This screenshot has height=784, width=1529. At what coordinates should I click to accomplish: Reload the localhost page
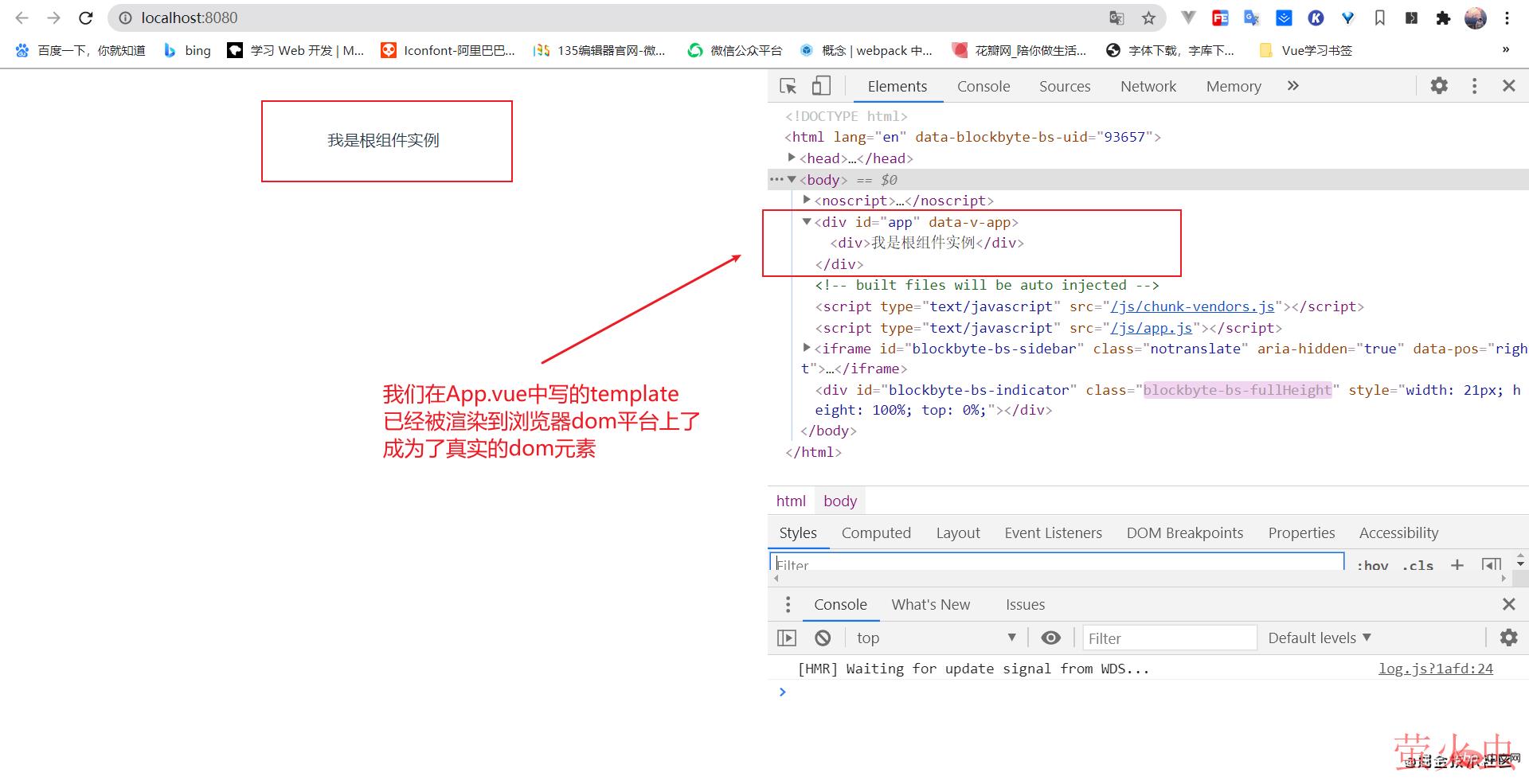click(x=86, y=18)
